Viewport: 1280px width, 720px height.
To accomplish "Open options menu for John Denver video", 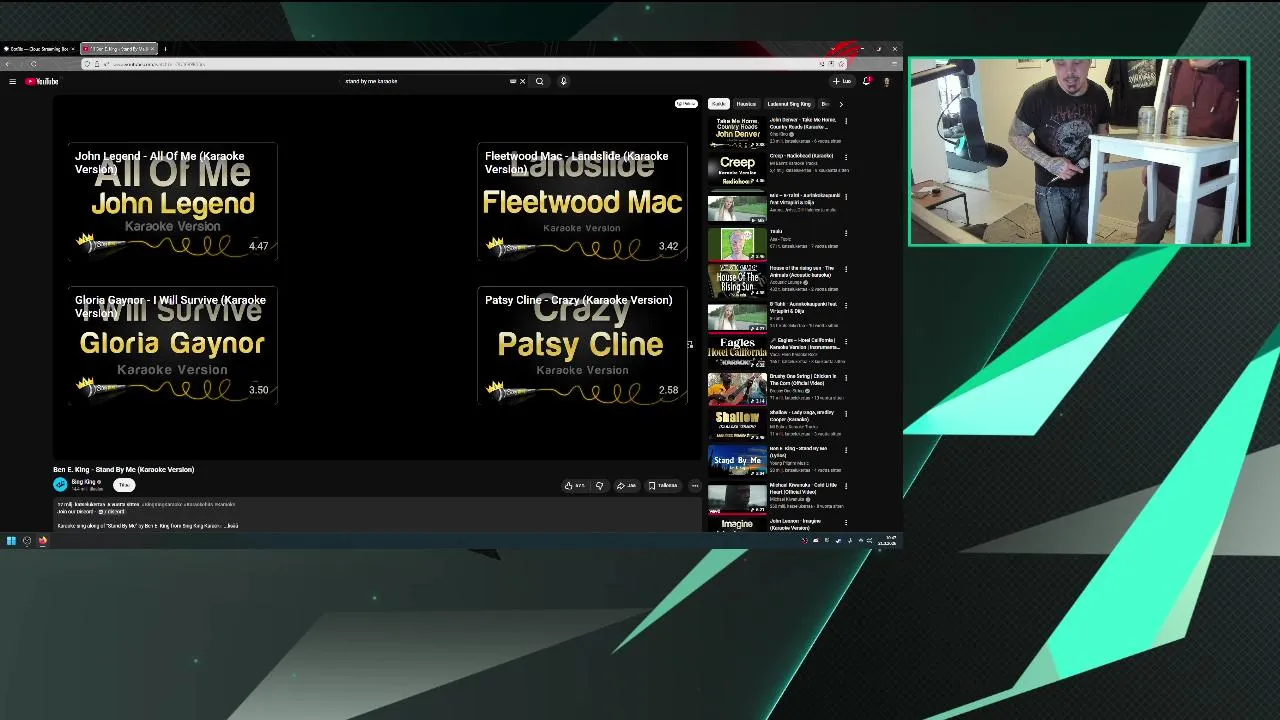I will click(846, 121).
